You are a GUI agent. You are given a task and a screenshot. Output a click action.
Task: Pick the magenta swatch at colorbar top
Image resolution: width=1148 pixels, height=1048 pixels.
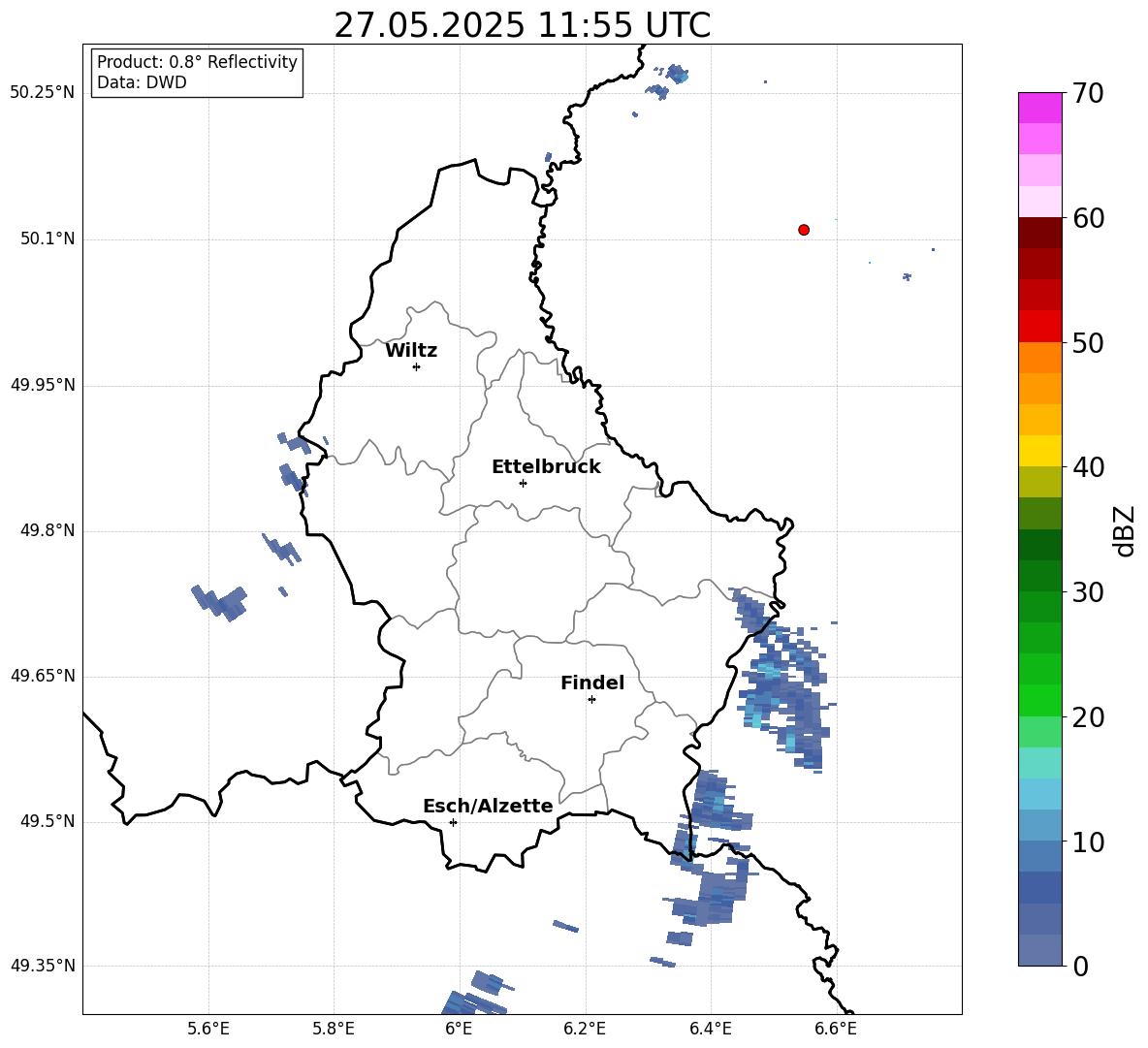coord(1040,108)
